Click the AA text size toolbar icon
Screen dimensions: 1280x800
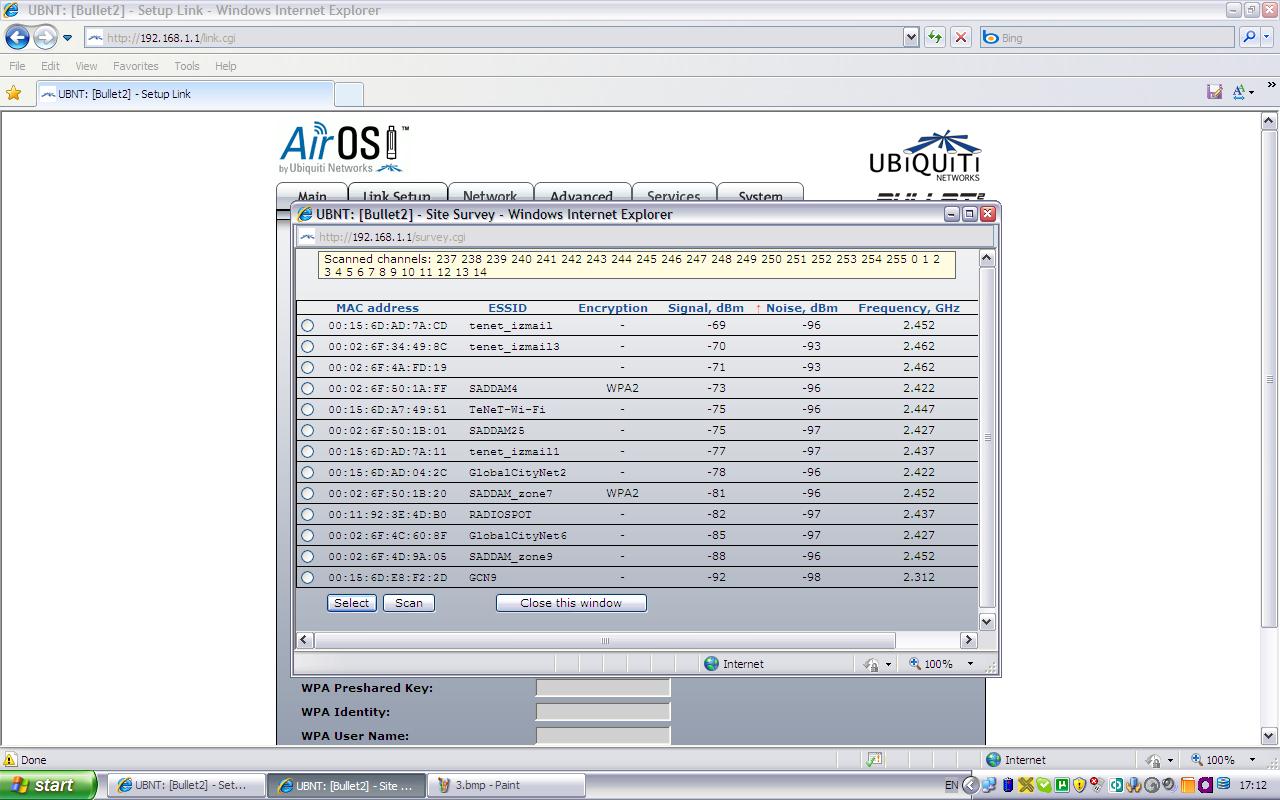coord(1239,92)
